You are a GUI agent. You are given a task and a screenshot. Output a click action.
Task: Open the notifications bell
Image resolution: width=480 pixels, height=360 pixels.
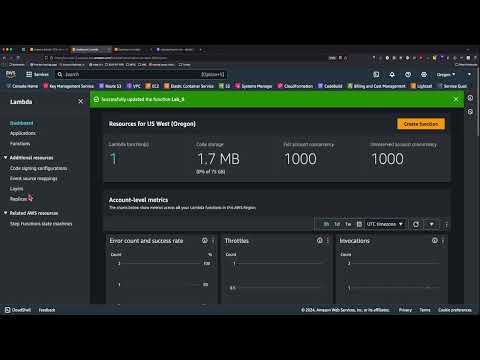coord(392,75)
